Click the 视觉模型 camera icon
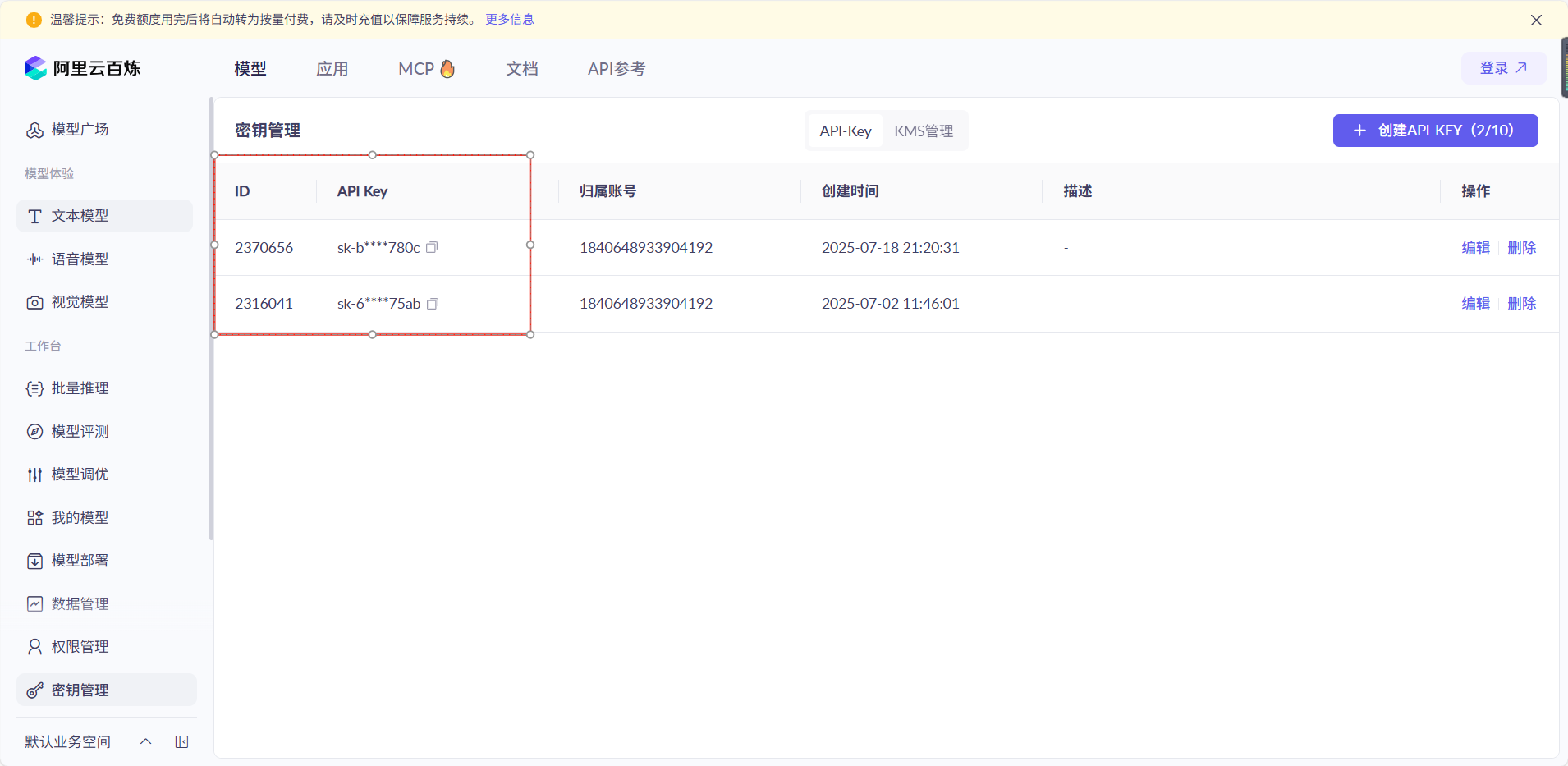Image resolution: width=1568 pixels, height=766 pixels. [34, 302]
